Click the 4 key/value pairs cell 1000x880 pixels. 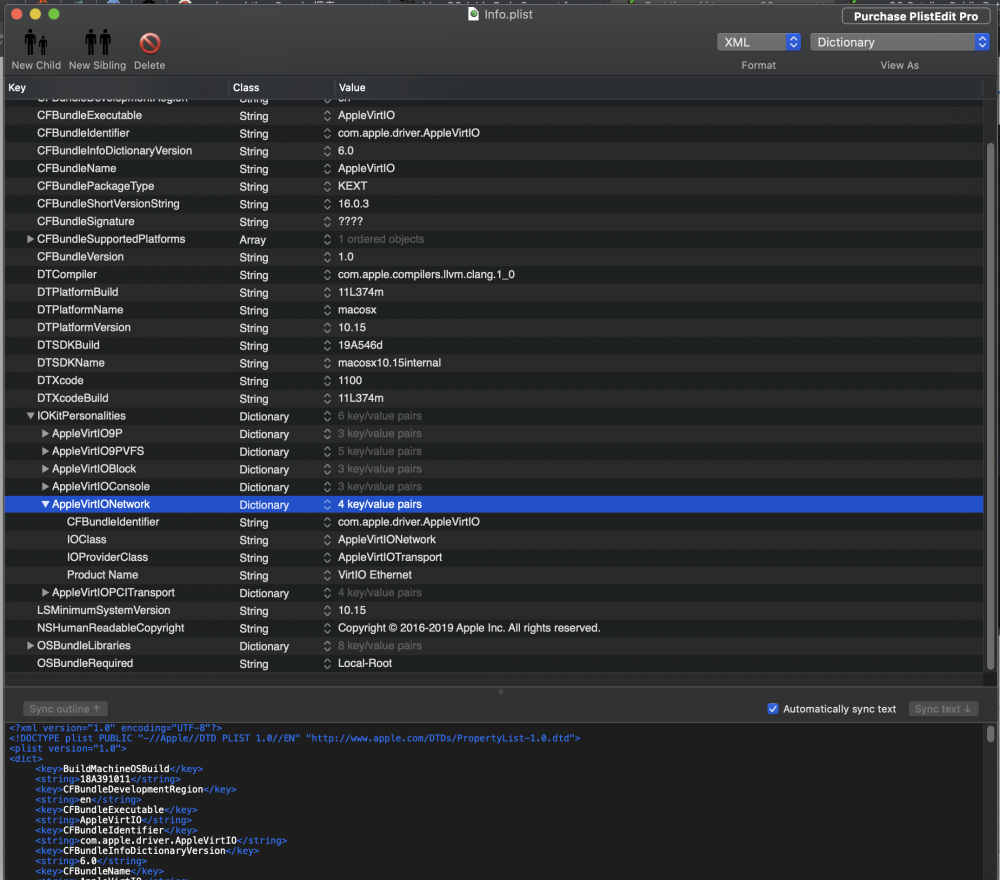coord(379,504)
